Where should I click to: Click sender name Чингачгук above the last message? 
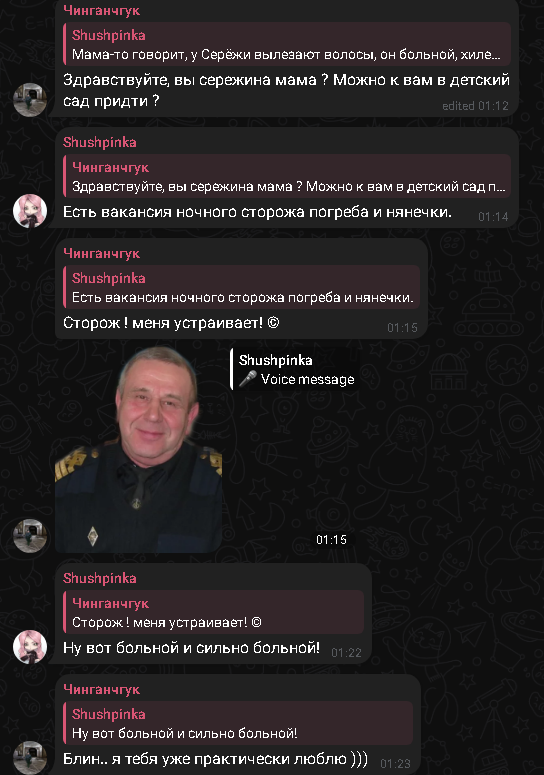101,689
